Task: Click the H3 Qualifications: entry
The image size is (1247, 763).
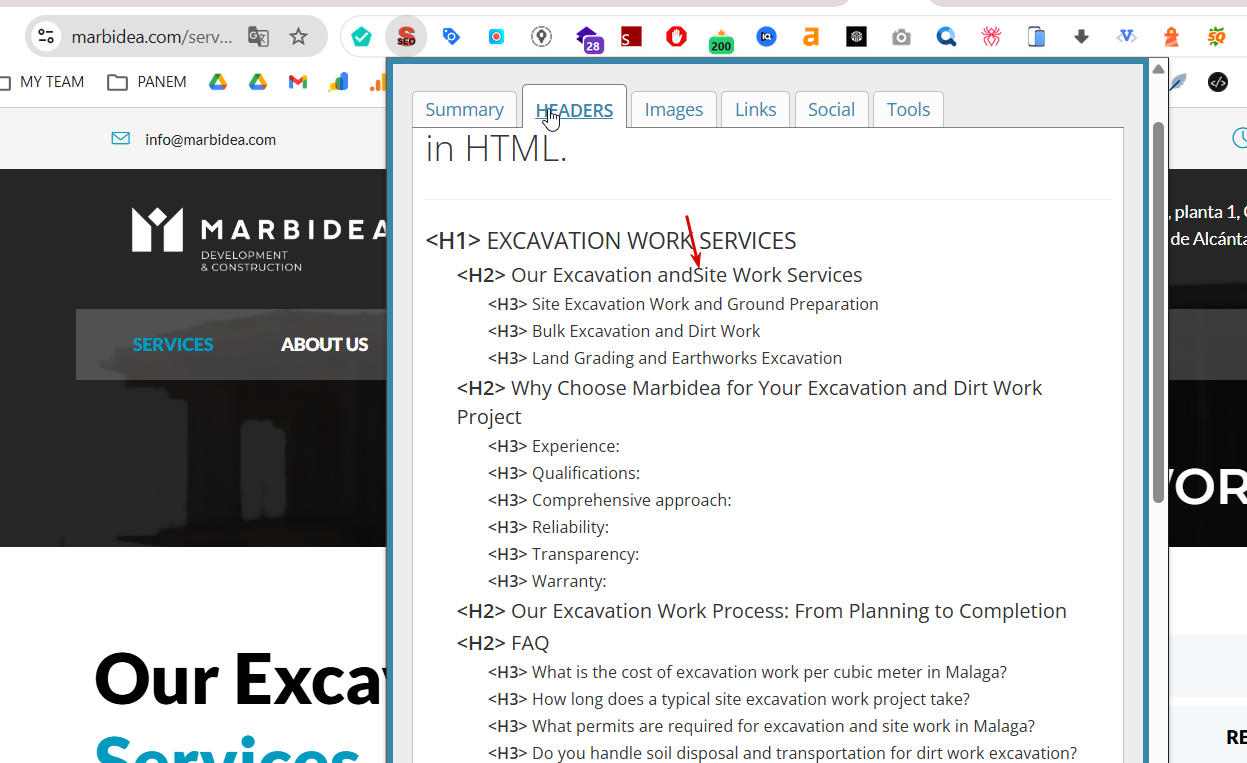Action: [x=564, y=473]
